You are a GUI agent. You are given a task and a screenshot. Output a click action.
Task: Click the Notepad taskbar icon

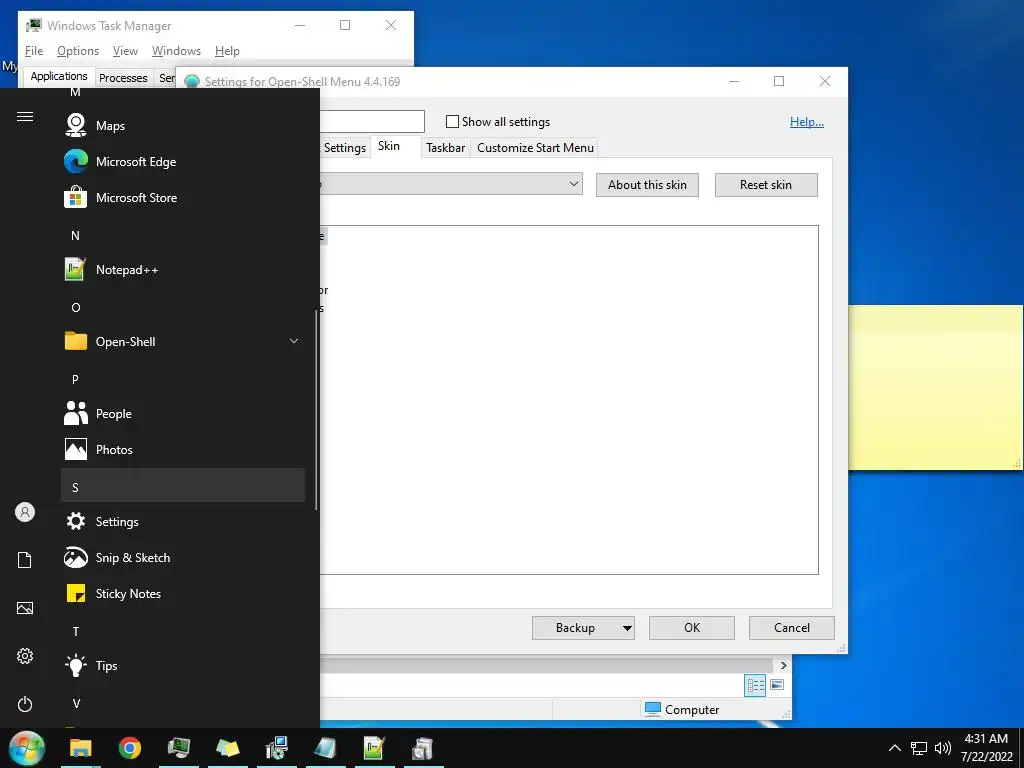tap(325, 748)
